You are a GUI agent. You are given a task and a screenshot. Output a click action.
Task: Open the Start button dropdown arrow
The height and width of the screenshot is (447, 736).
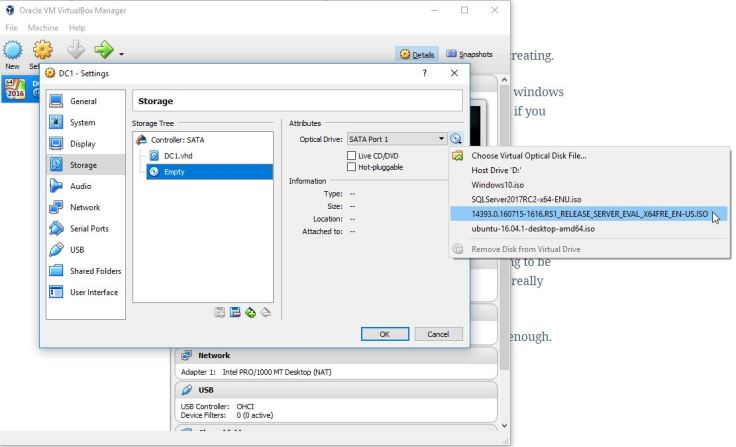coord(122,54)
